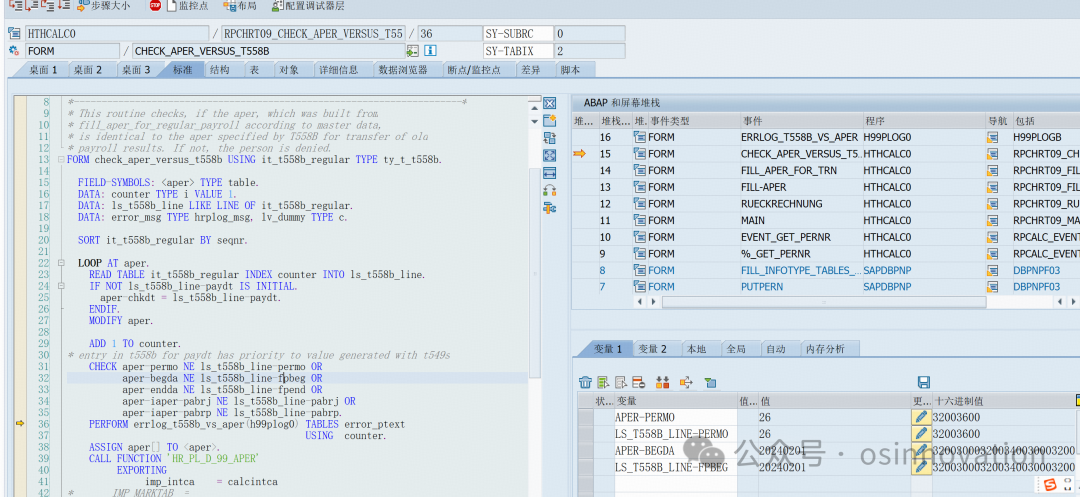The height and width of the screenshot is (497, 1080).
Task: Click pencil edit icon for APER-BEGDA
Action: click(921, 450)
